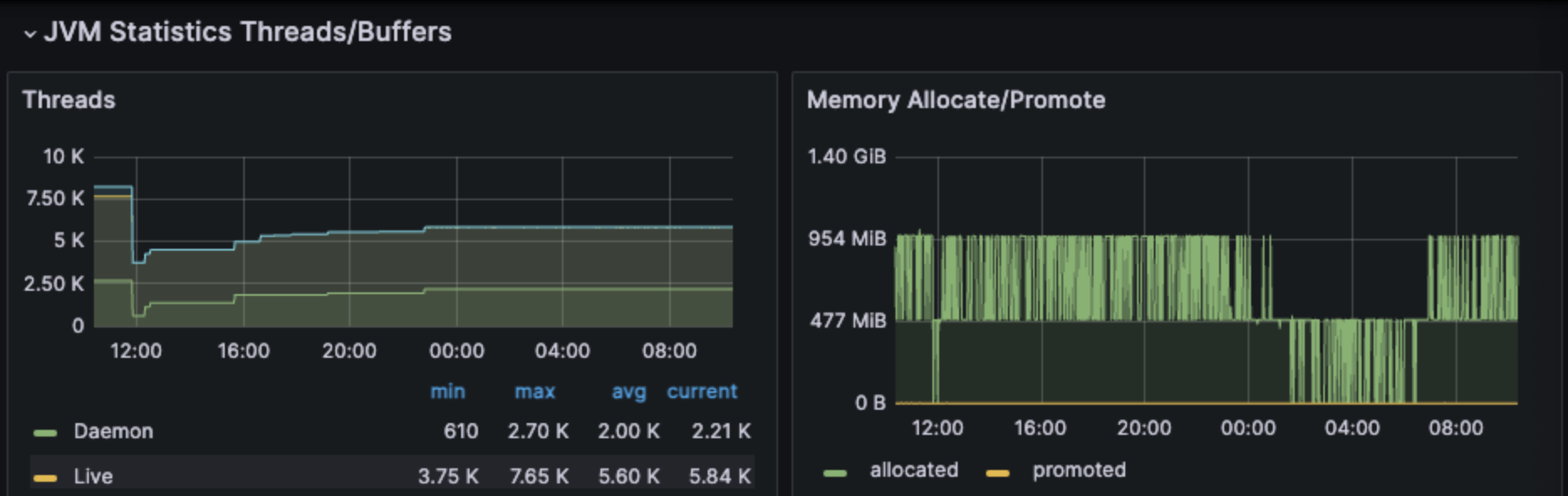This screenshot has width=1568, height=496.
Task: Toggle the Daemon series in Threads legend
Action: (113, 431)
